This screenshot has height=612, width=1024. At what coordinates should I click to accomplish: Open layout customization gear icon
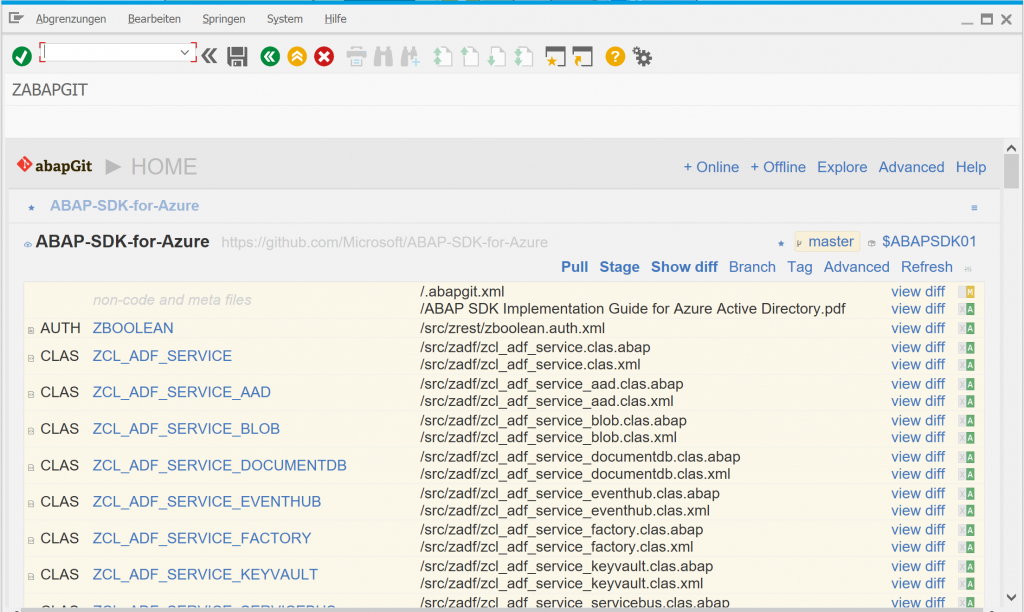643,57
